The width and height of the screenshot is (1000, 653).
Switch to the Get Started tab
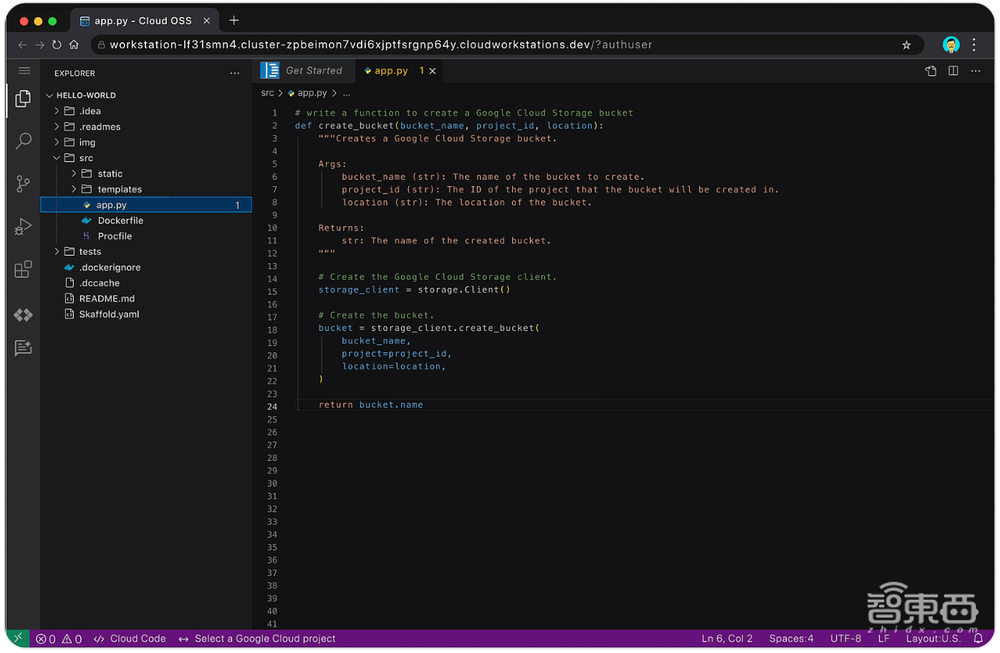tap(313, 71)
